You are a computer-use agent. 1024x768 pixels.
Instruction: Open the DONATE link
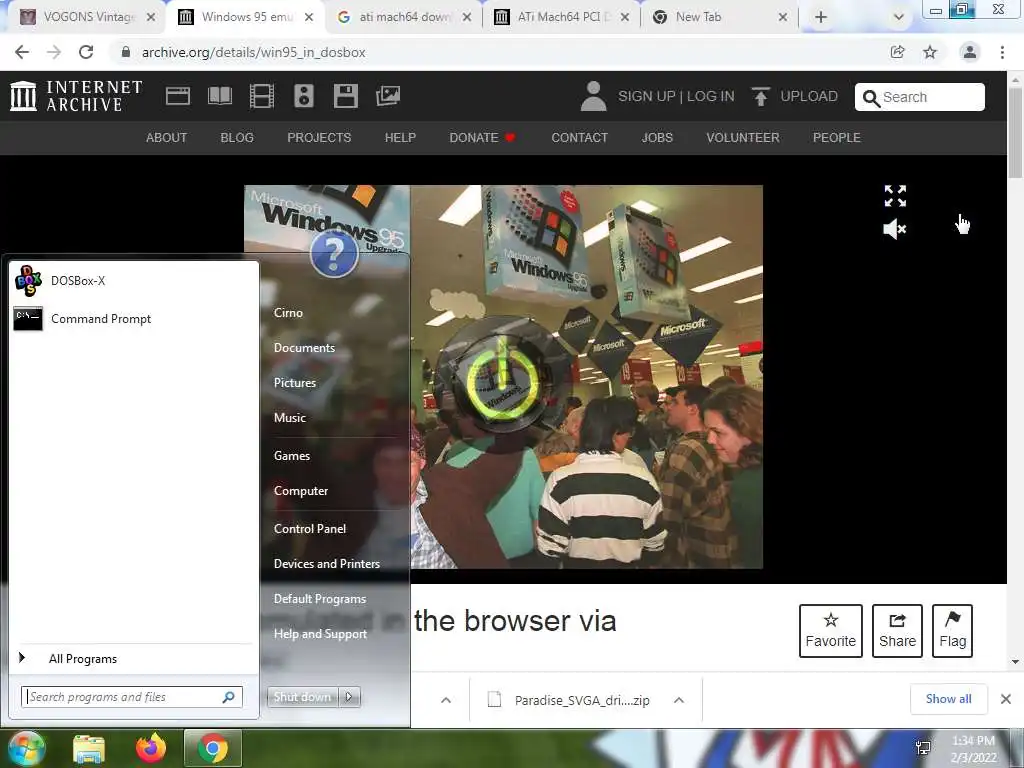pyautogui.click(x=483, y=138)
